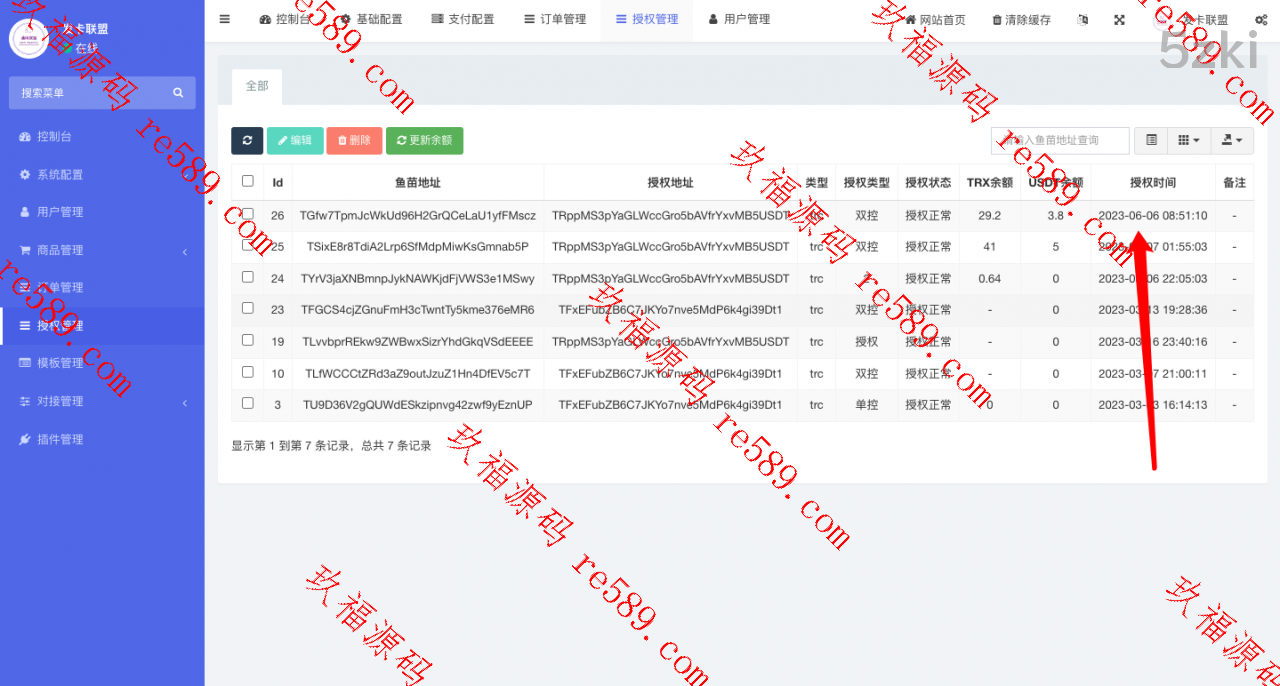The image size is (1280, 686).
Task: Switch to the 支付配置 tab
Action: point(463,19)
